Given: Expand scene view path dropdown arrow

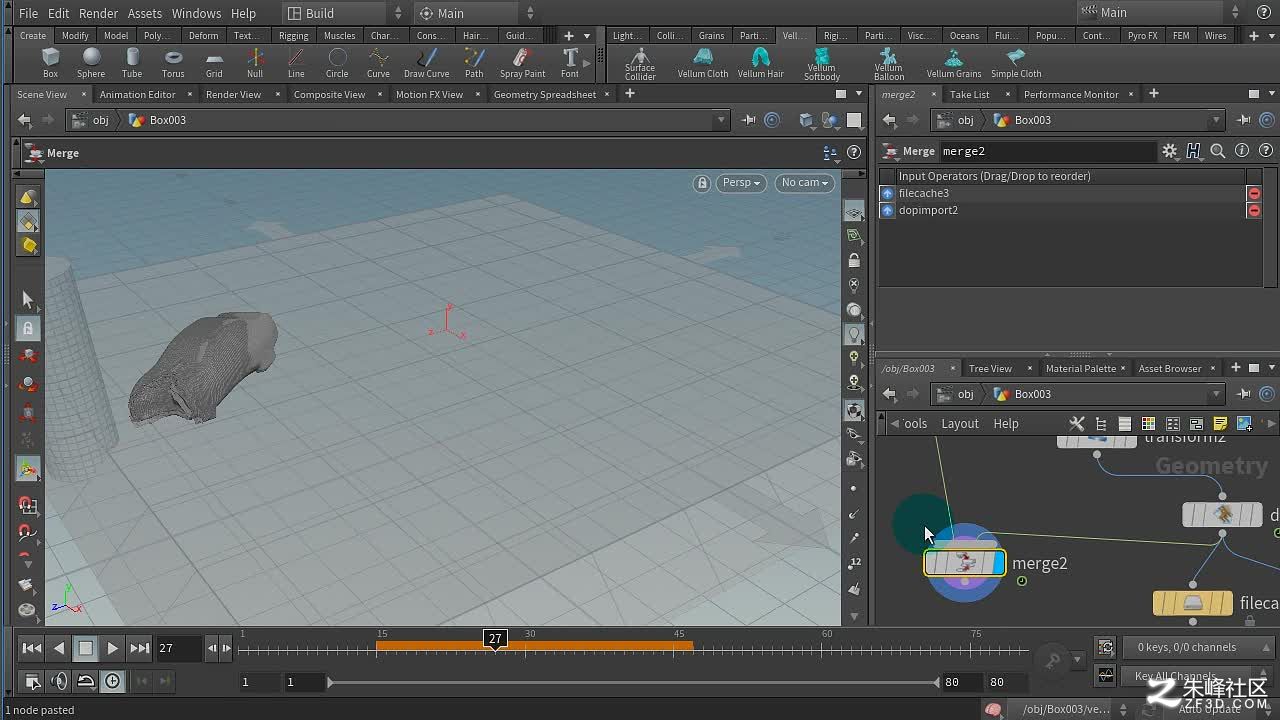Looking at the screenshot, I should point(720,120).
